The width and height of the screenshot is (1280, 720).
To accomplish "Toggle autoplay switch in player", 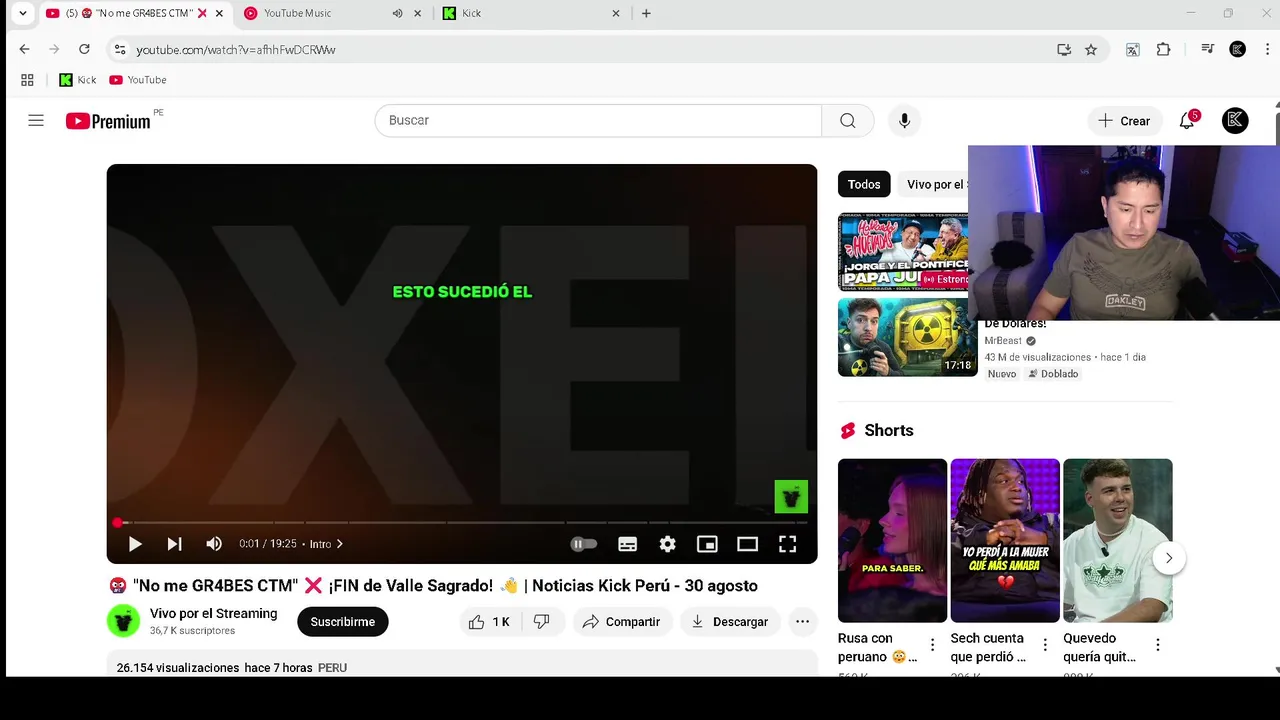I will pos(584,544).
